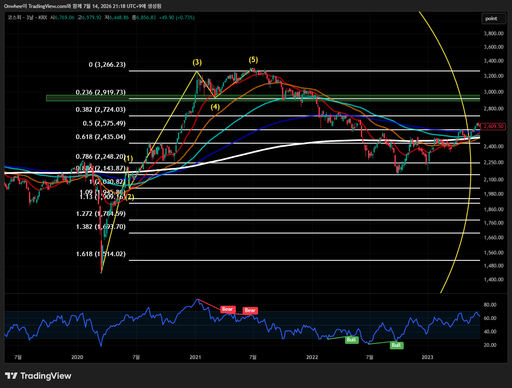The height and width of the screenshot is (388, 512).
Task: Click price axis value 3,400.00
Action: pyautogui.click(x=494, y=61)
